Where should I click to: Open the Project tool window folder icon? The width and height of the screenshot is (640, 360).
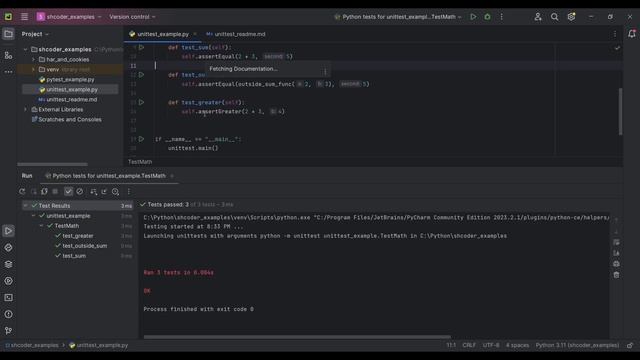[8, 34]
